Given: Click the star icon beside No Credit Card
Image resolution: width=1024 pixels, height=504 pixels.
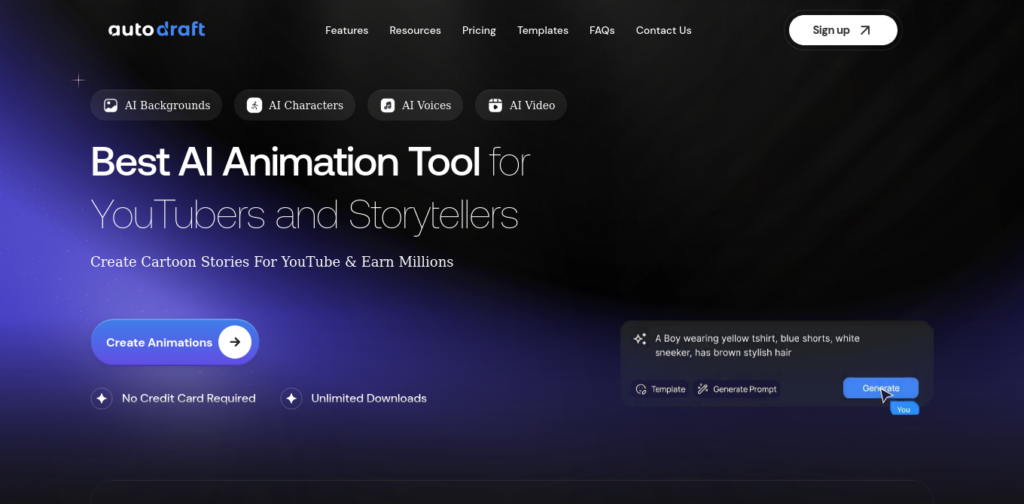Looking at the screenshot, I should [102, 398].
